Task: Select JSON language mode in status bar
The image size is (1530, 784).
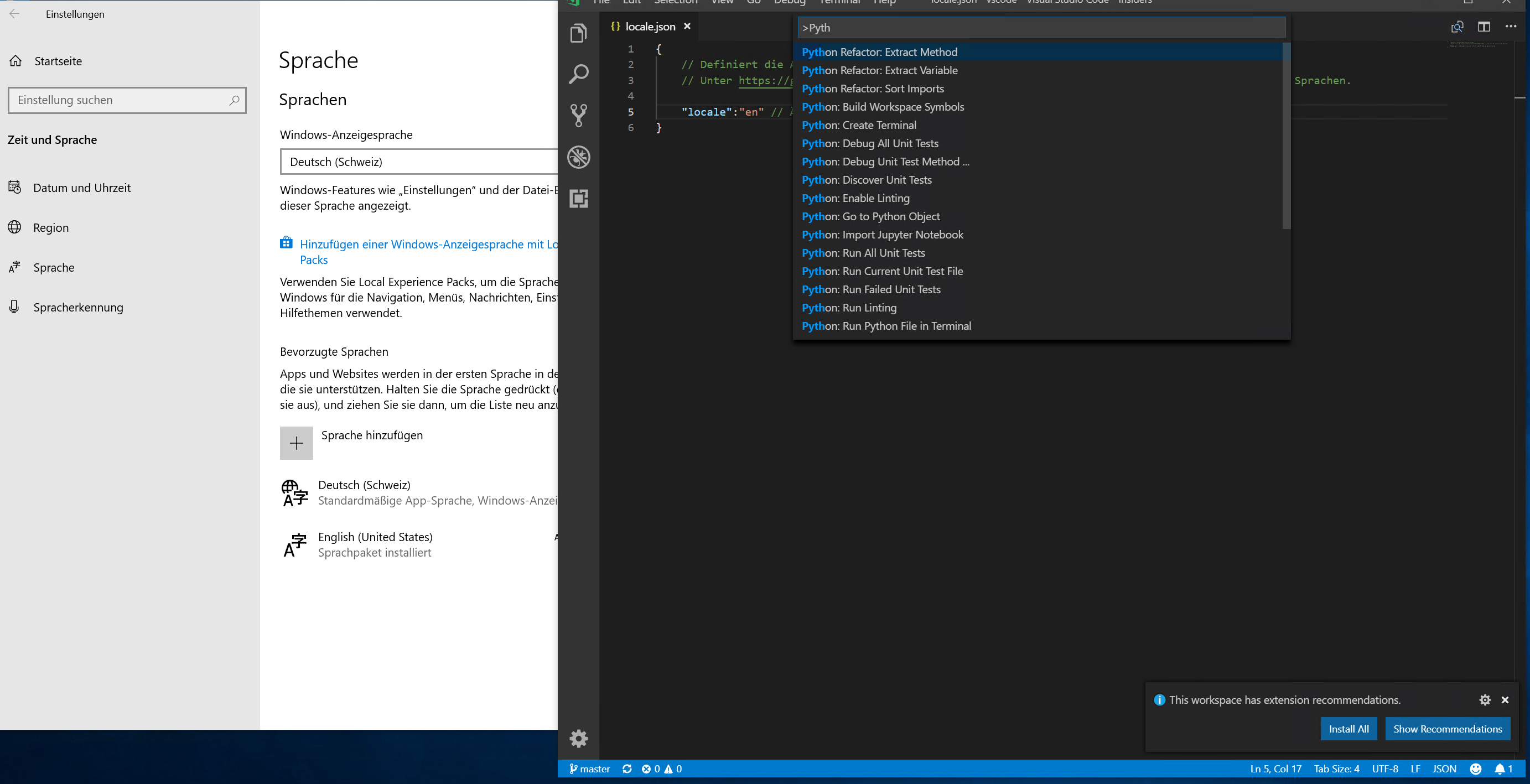Action: point(1444,769)
